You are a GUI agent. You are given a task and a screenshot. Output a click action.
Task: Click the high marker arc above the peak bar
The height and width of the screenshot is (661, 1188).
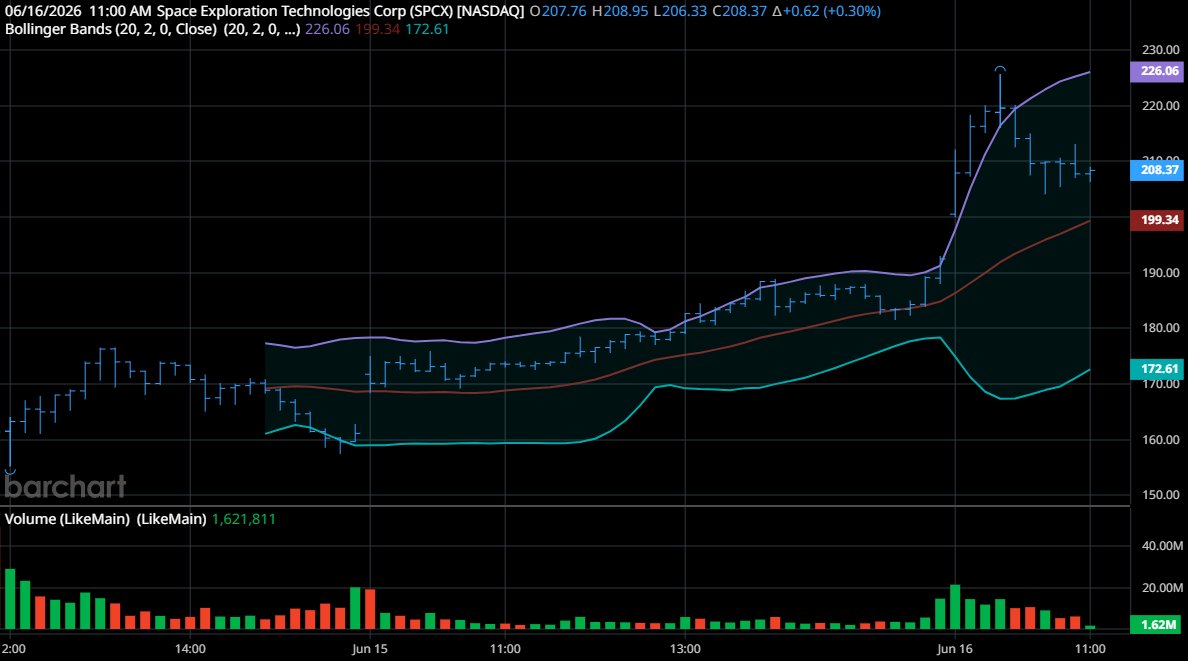[x=1000, y=69]
